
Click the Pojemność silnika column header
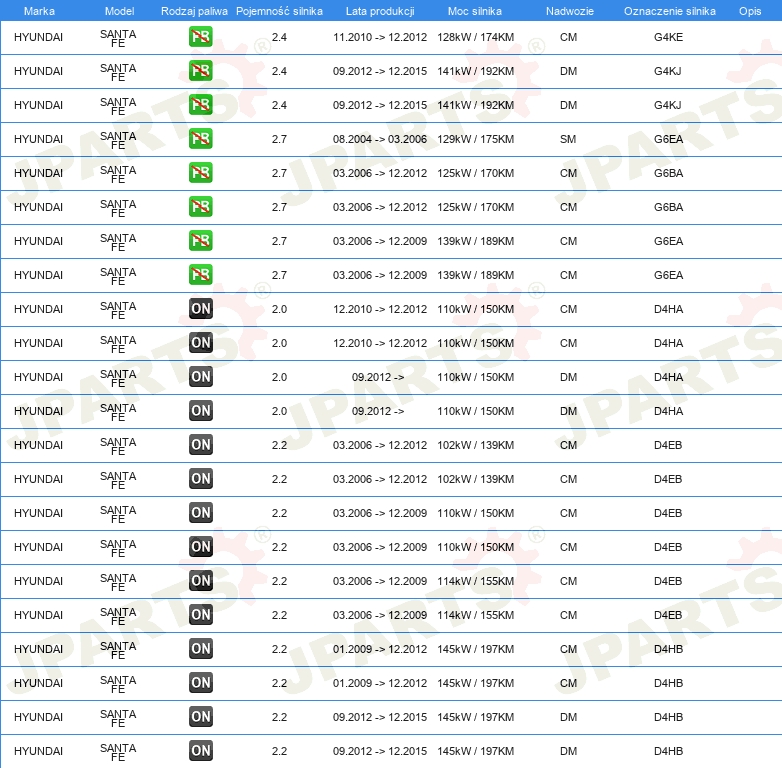click(279, 11)
